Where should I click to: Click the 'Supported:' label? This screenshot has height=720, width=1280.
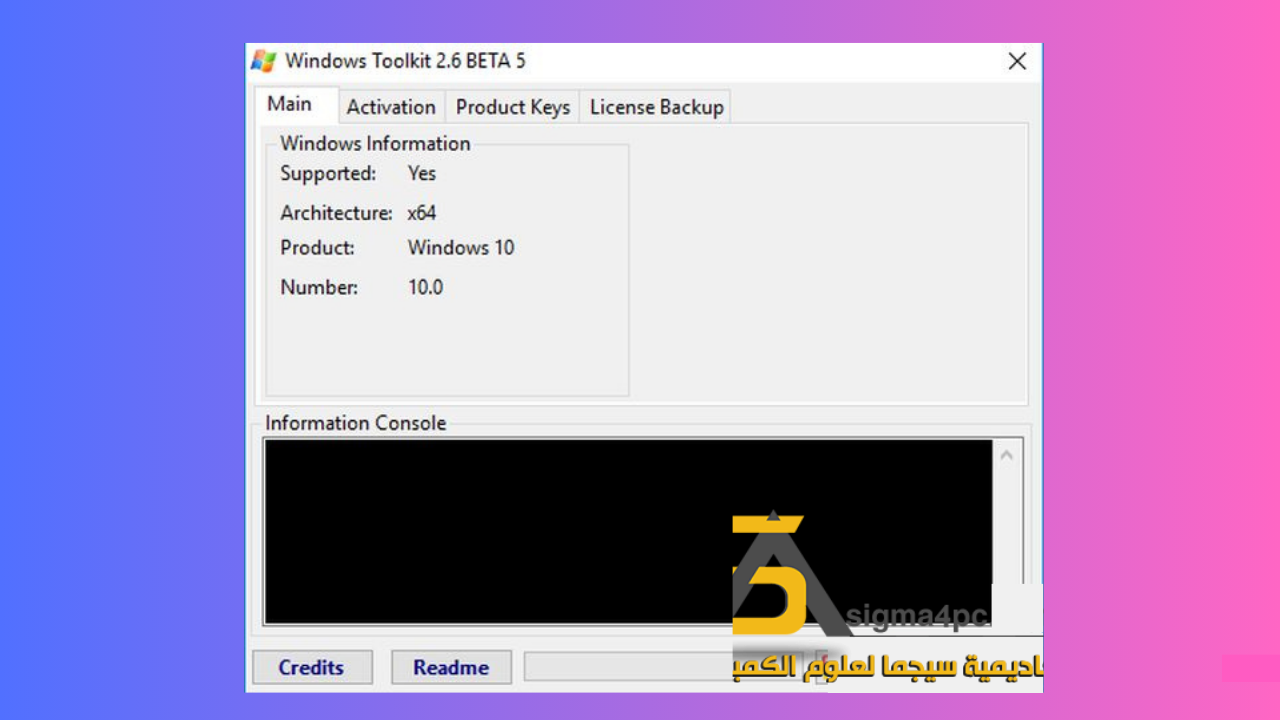pos(328,174)
